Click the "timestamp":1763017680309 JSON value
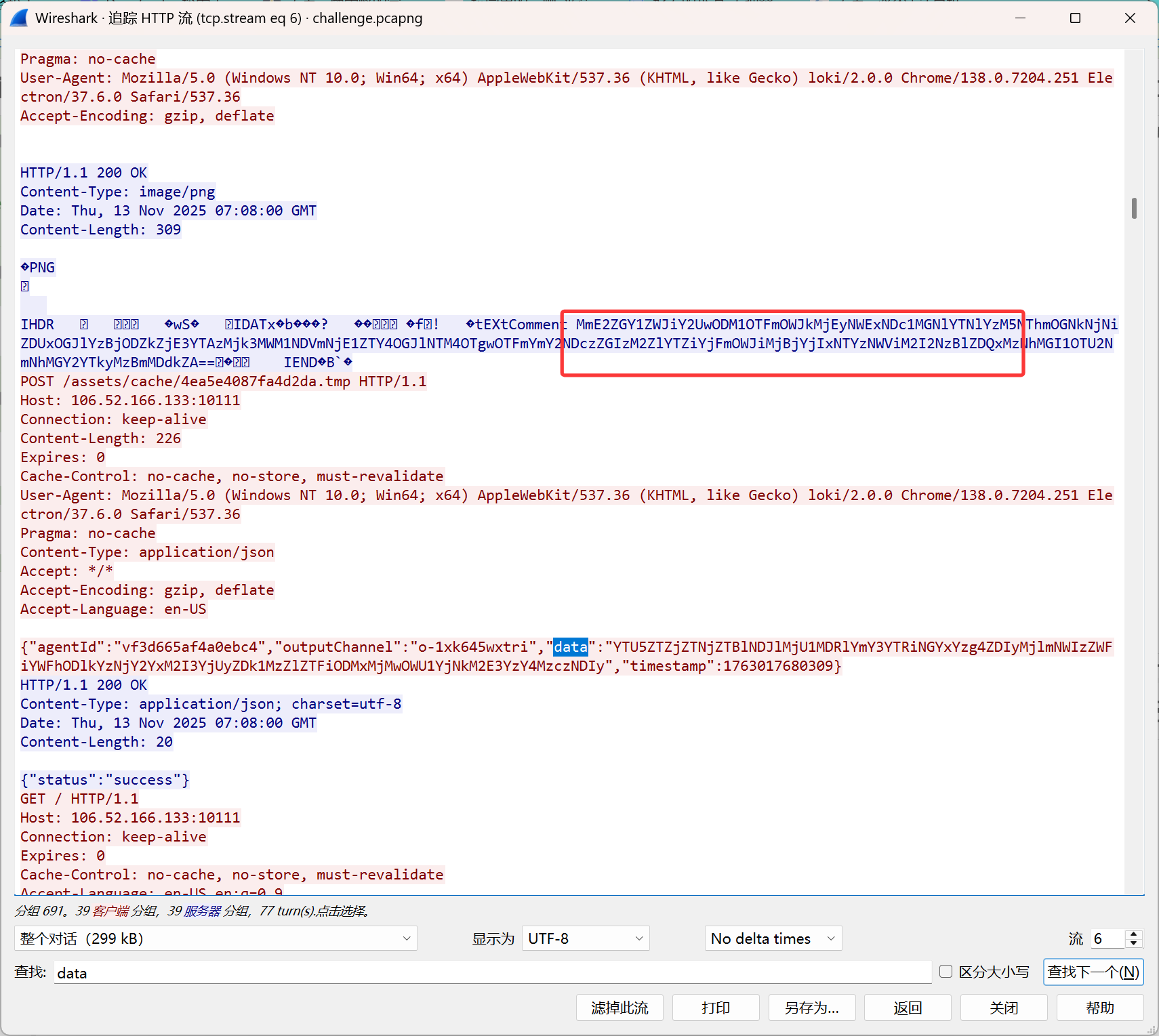 727,666
